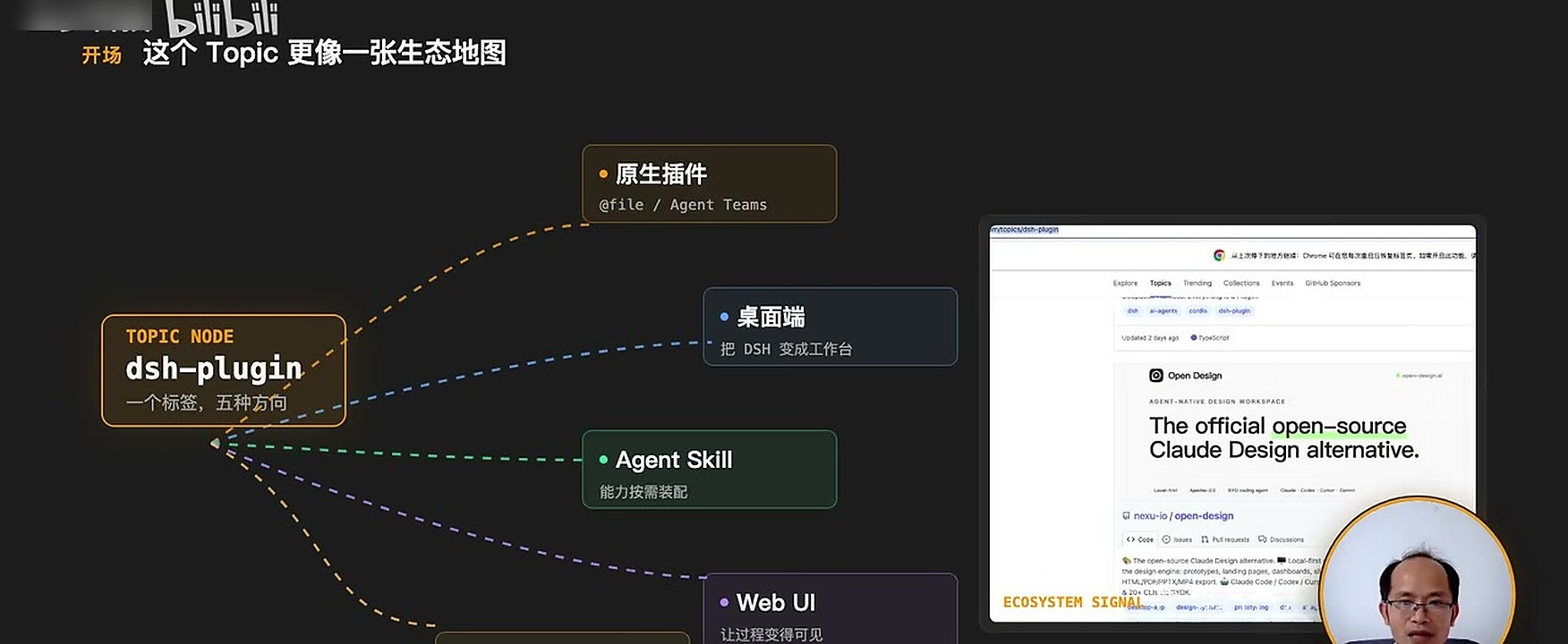Click the Agent Skill card title
This screenshot has width=1568, height=644.
pyautogui.click(x=674, y=460)
